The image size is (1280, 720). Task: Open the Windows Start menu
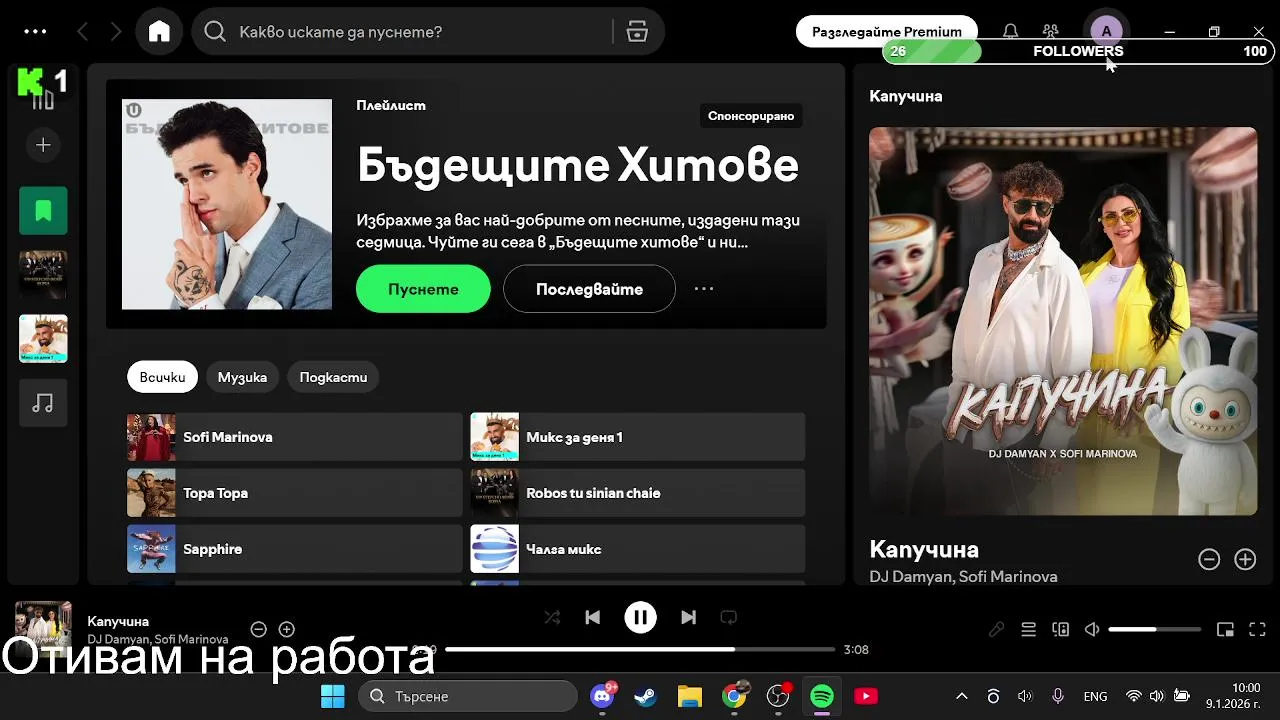click(332, 696)
